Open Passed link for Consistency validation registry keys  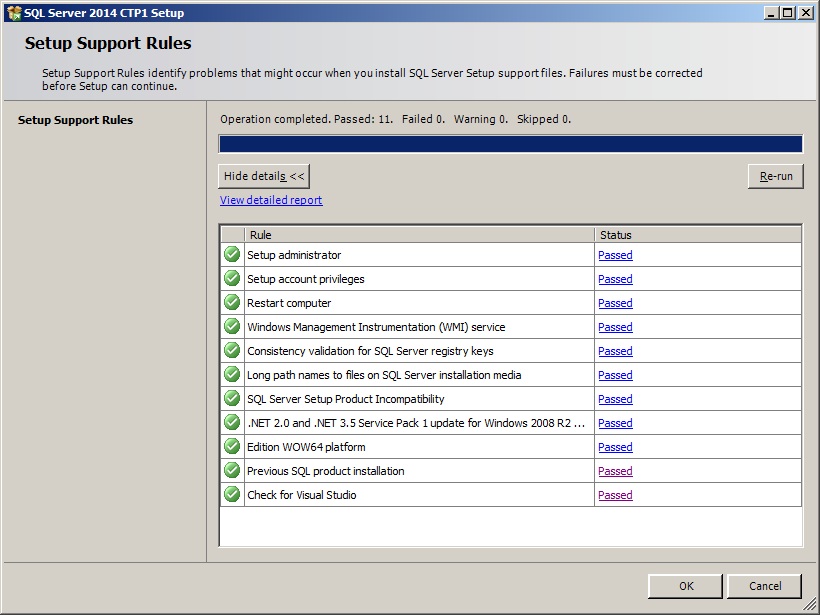pyautogui.click(x=615, y=351)
